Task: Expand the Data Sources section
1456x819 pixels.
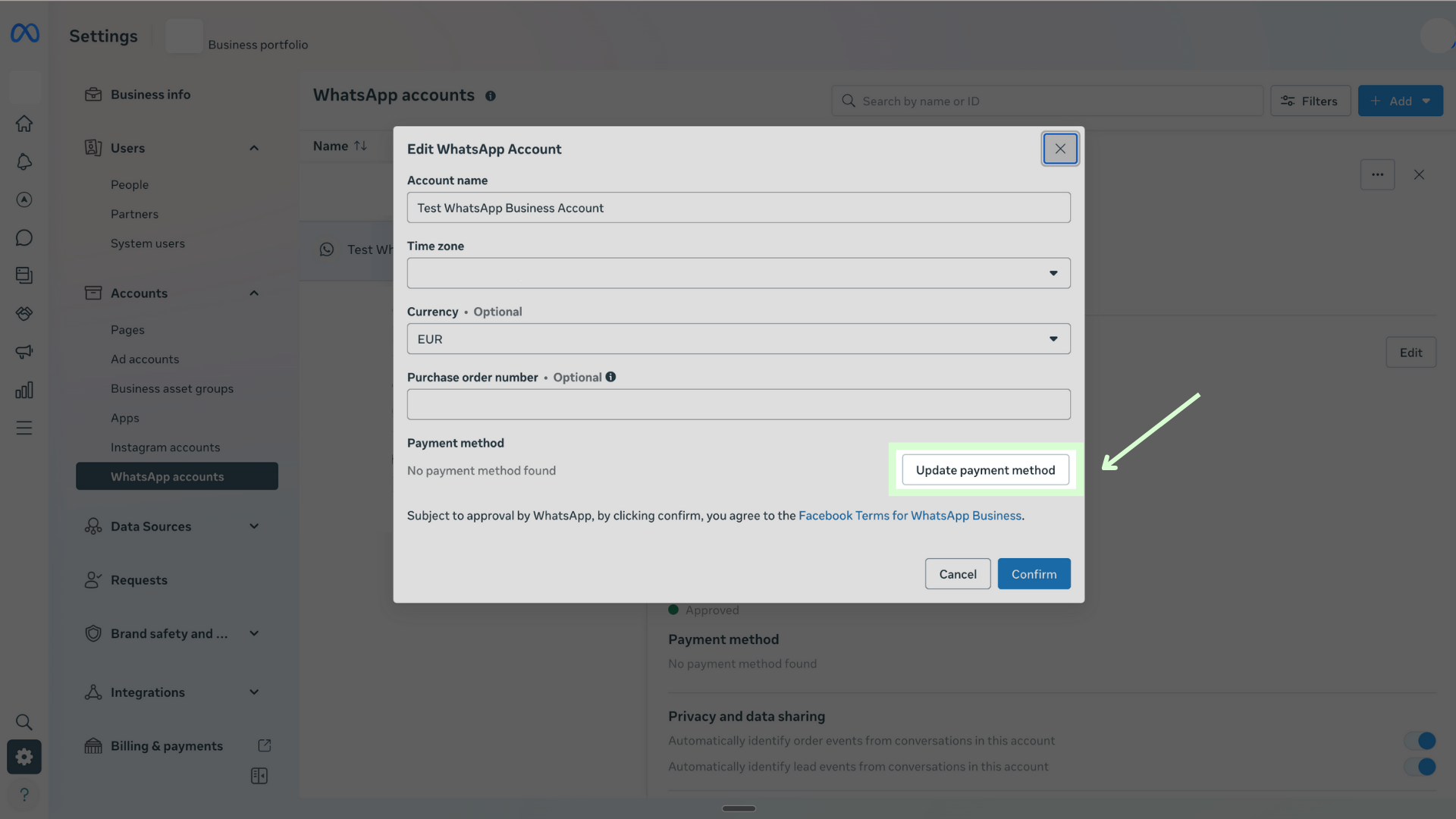Action: click(x=254, y=526)
